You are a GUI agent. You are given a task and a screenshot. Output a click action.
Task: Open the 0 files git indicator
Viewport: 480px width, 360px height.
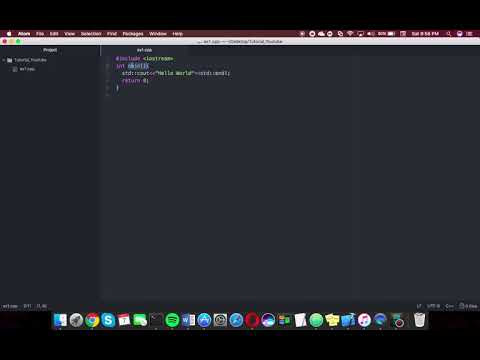(468, 306)
